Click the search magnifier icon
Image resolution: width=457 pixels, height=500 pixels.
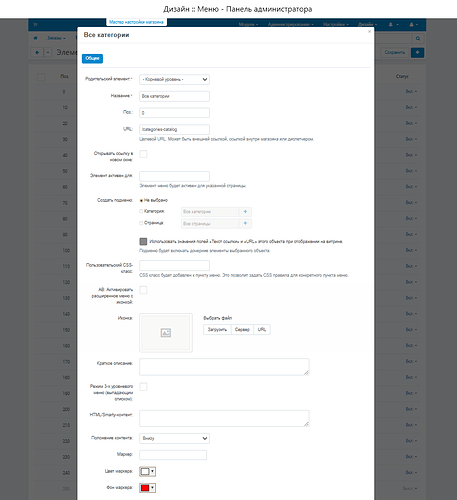click(418, 38)
